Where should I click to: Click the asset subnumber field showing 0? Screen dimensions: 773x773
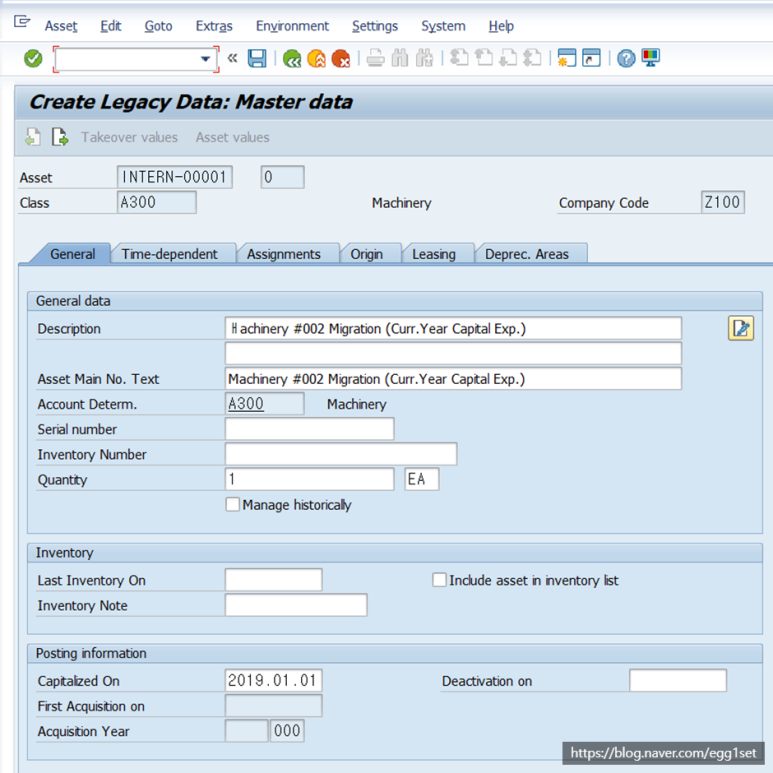pos(282,177)
